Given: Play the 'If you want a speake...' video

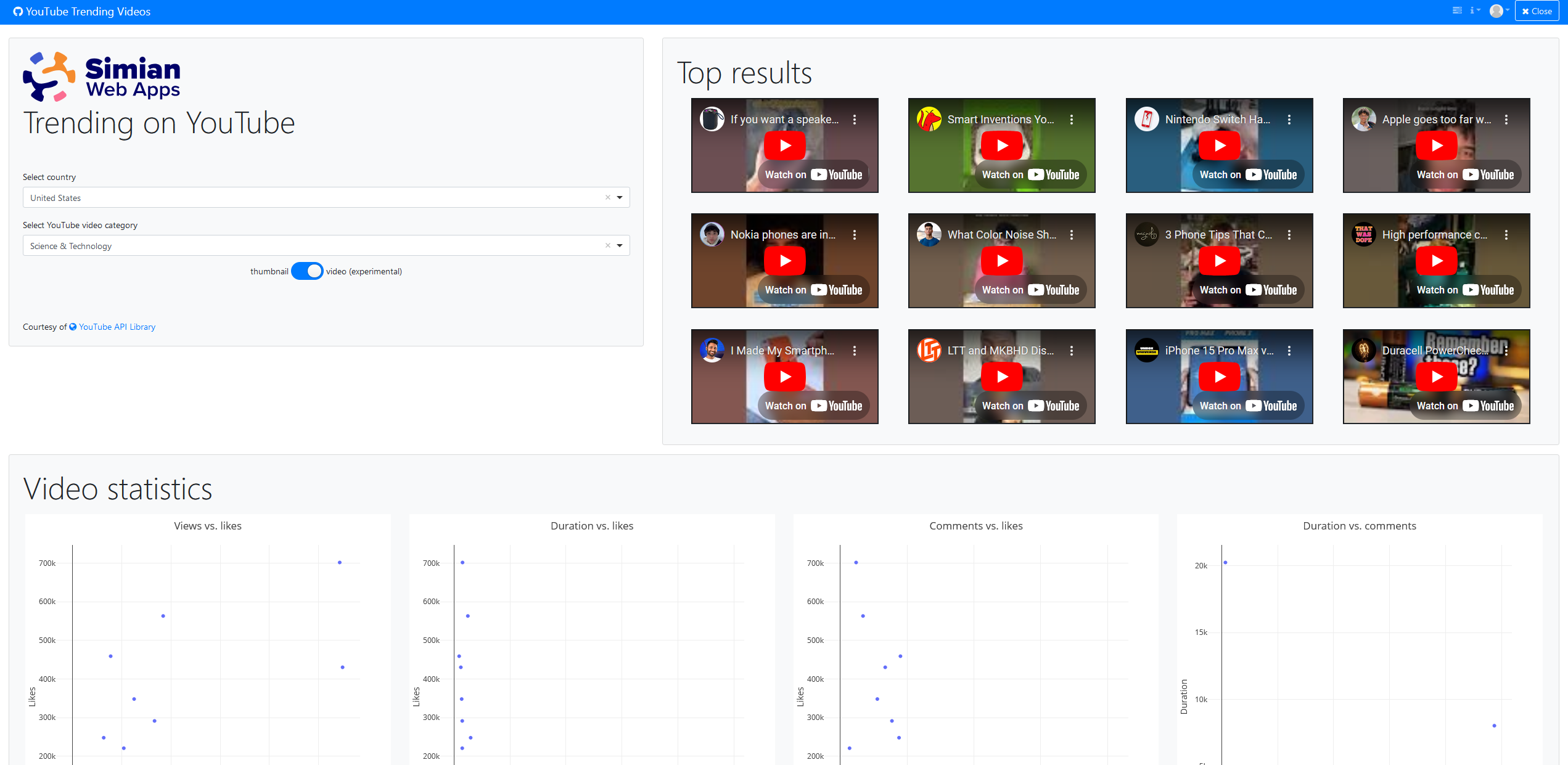Looking at the screenshot, I should point(785,146).
